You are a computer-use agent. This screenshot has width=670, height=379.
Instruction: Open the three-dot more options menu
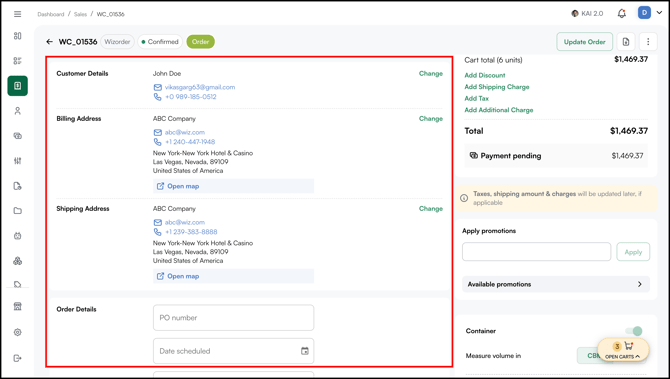click(x=648, y=41)
